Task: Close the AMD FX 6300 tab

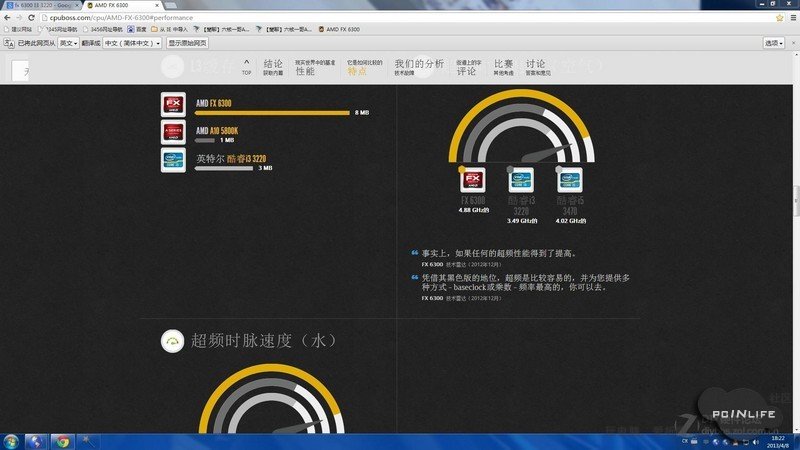Action: 157,5
